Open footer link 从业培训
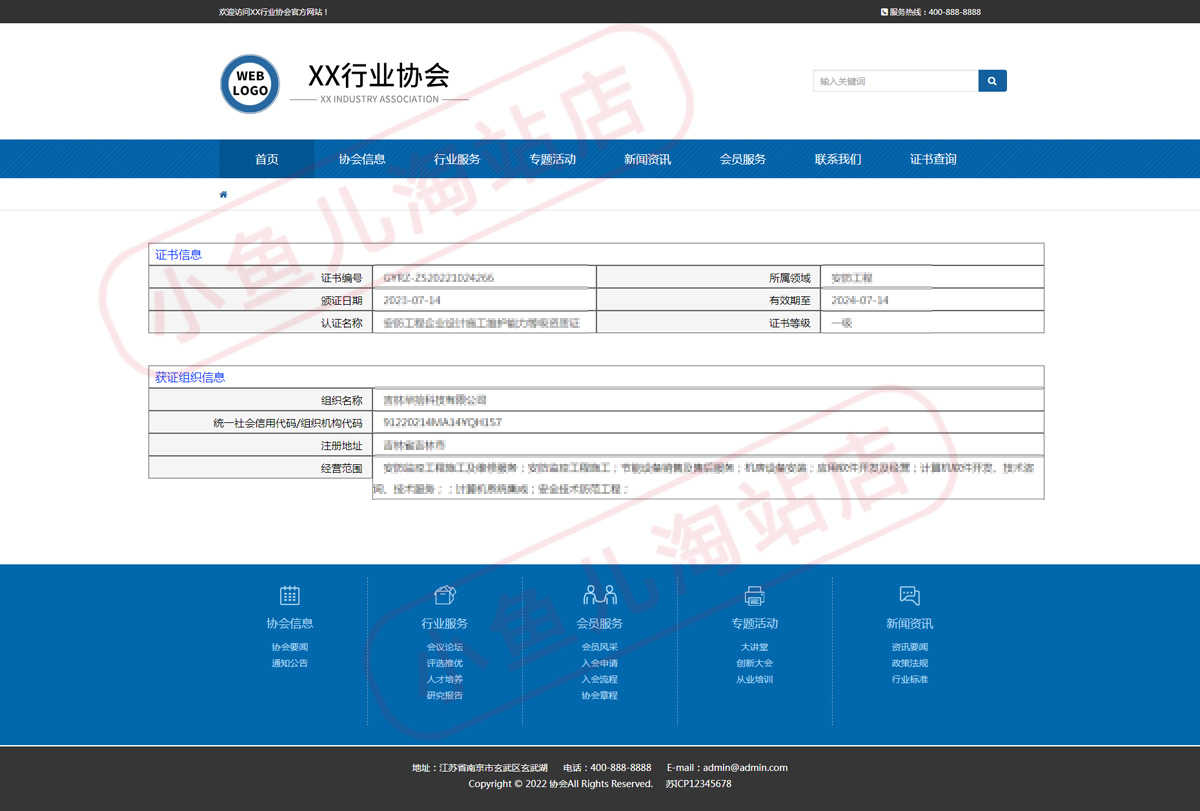 [x=755, y=679]
